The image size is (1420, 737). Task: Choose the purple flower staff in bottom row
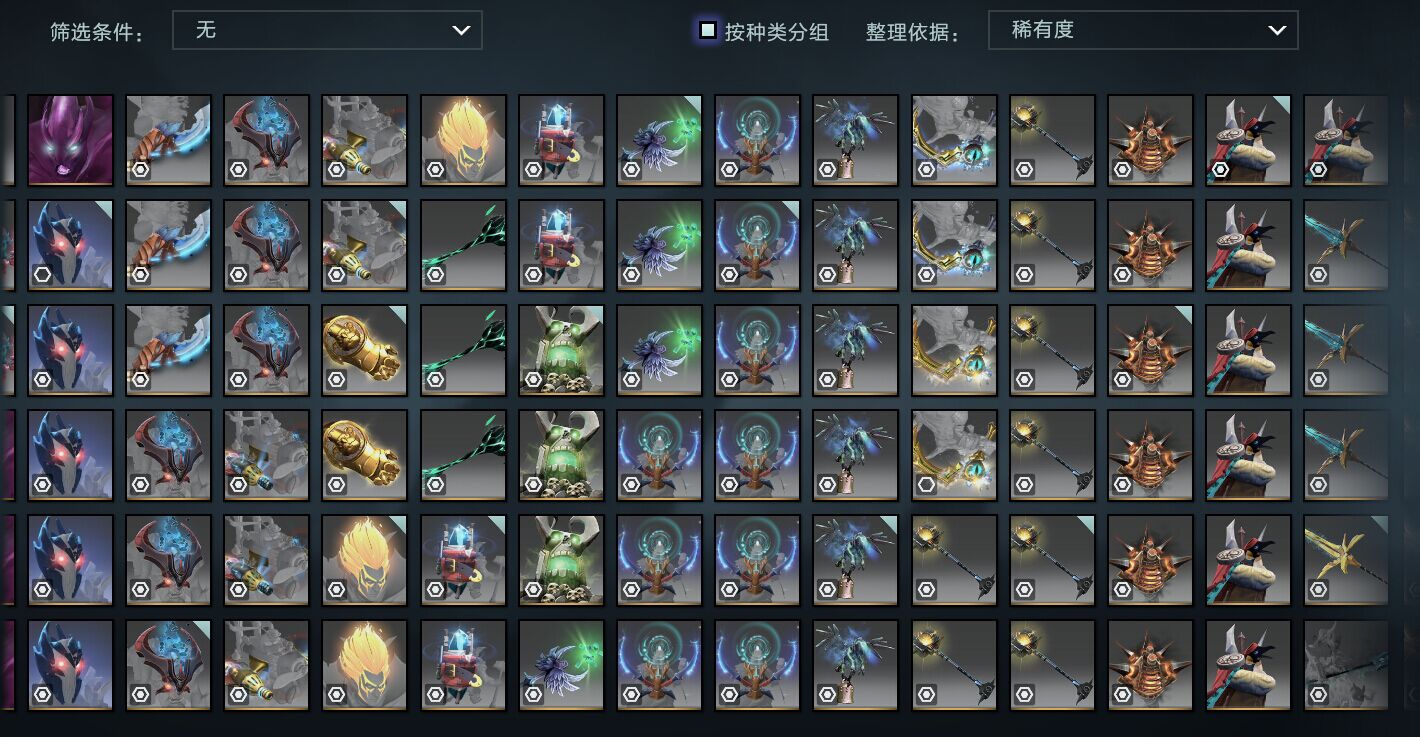[x=561, y=665]
